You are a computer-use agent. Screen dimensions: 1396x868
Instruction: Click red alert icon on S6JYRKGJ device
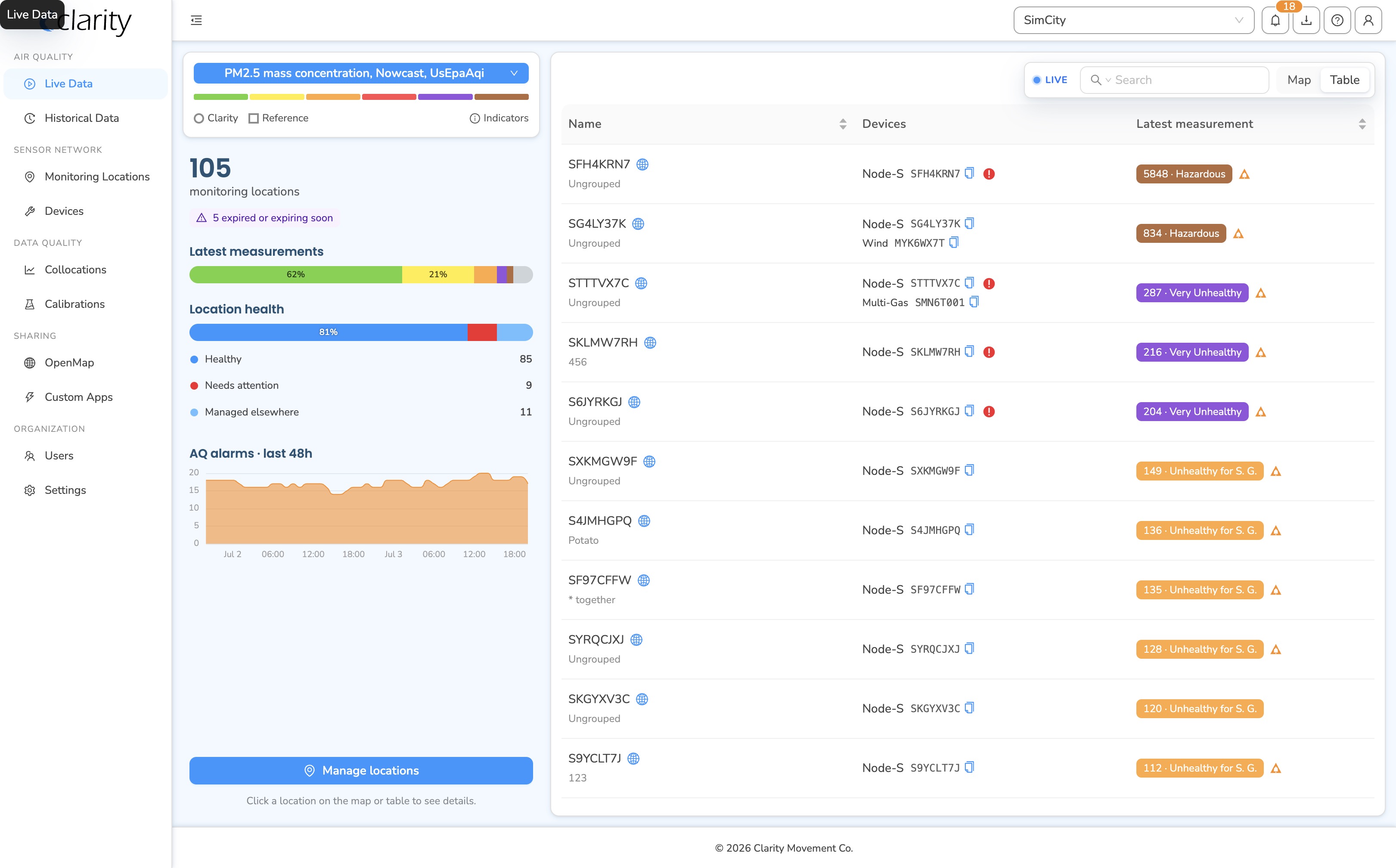[989, 412]
